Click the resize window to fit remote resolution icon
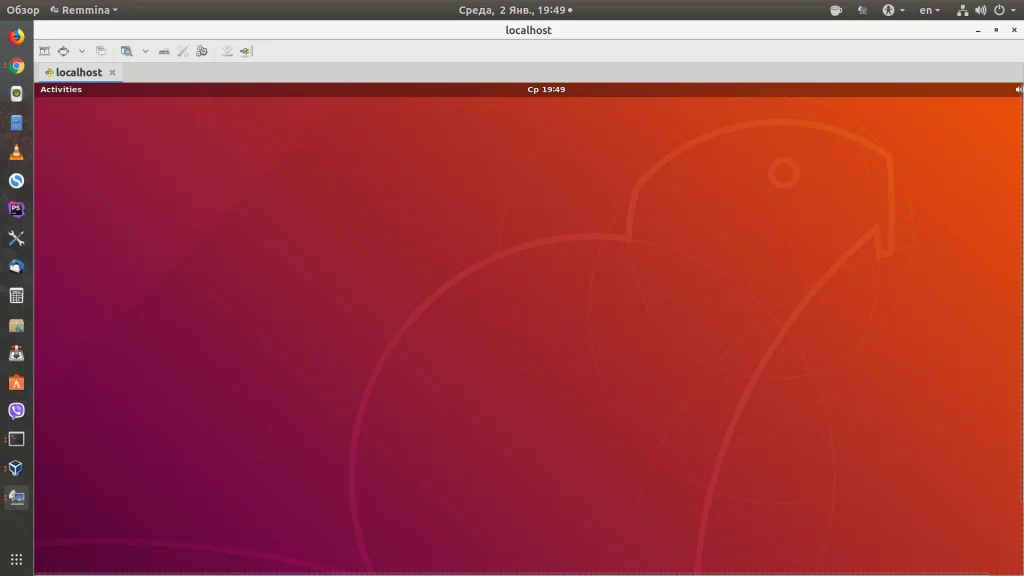The height and width of the screenshot is (576, 1024). pyautogui.click(x=44, y=51)
